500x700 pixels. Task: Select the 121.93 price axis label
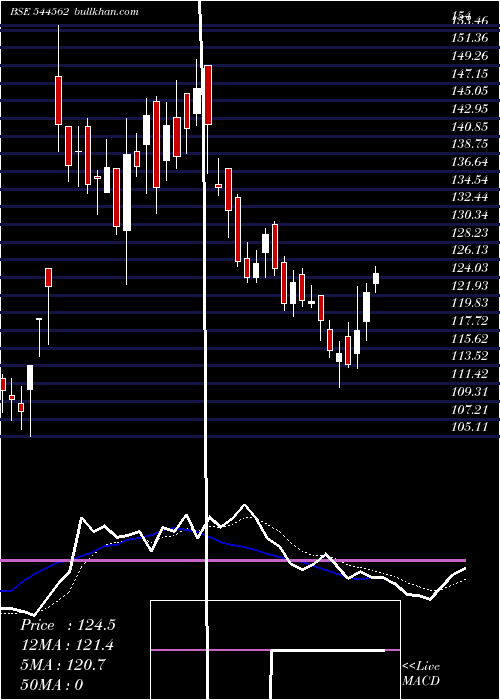(470, 285)
